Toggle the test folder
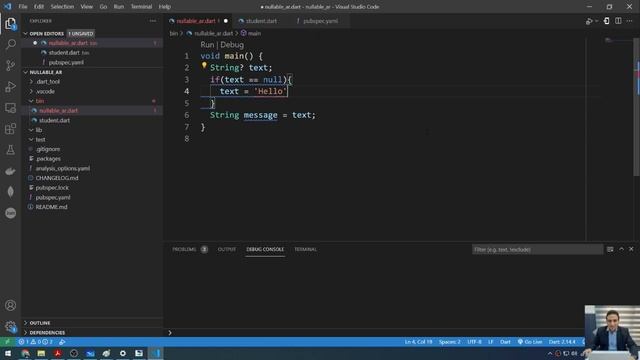Screen dimensions: 640x360 click(40, 140)
